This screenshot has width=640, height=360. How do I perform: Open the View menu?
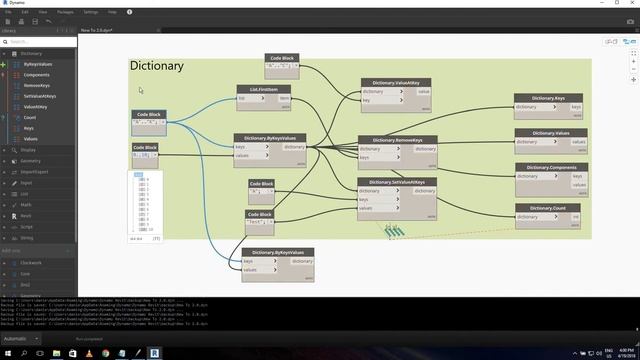pyautogui.click(x=43, y=12)
